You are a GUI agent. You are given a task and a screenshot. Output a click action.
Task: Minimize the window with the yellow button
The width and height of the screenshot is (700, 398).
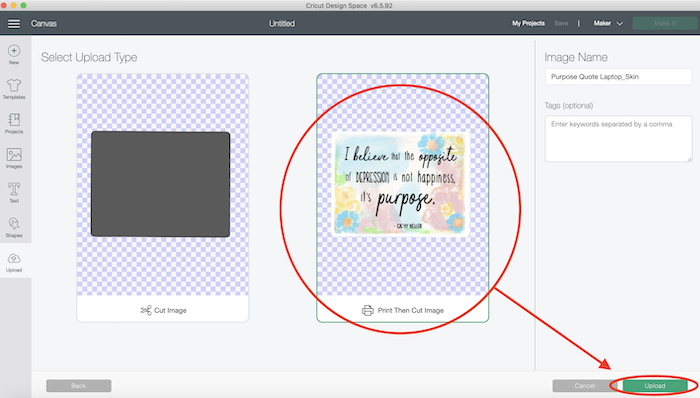[13, 5]
